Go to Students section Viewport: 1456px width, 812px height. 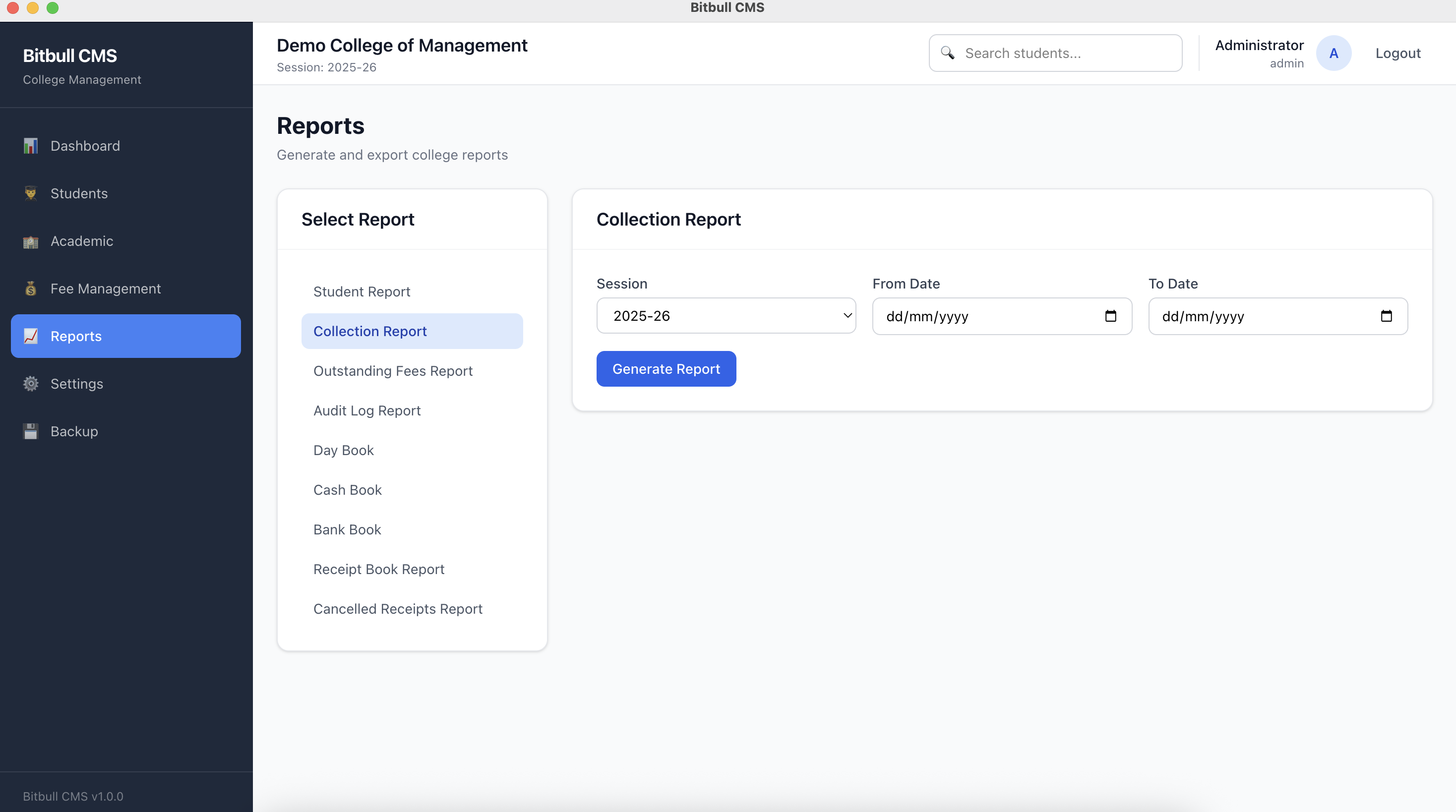(x=126, y=193)
